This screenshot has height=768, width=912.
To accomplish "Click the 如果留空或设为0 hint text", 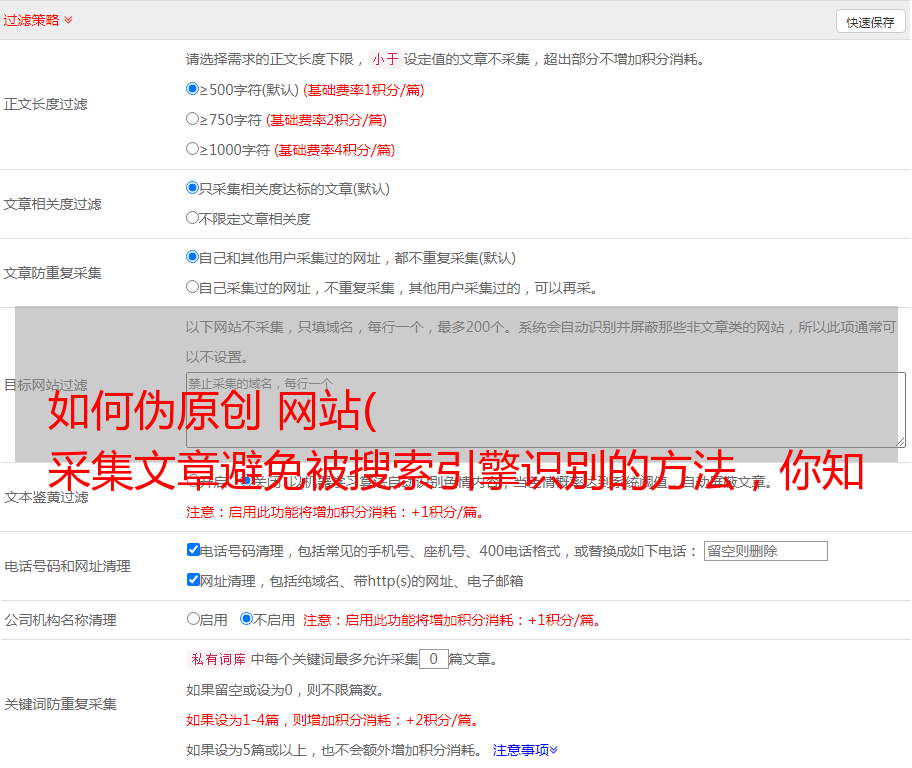I will coord(285,690).
